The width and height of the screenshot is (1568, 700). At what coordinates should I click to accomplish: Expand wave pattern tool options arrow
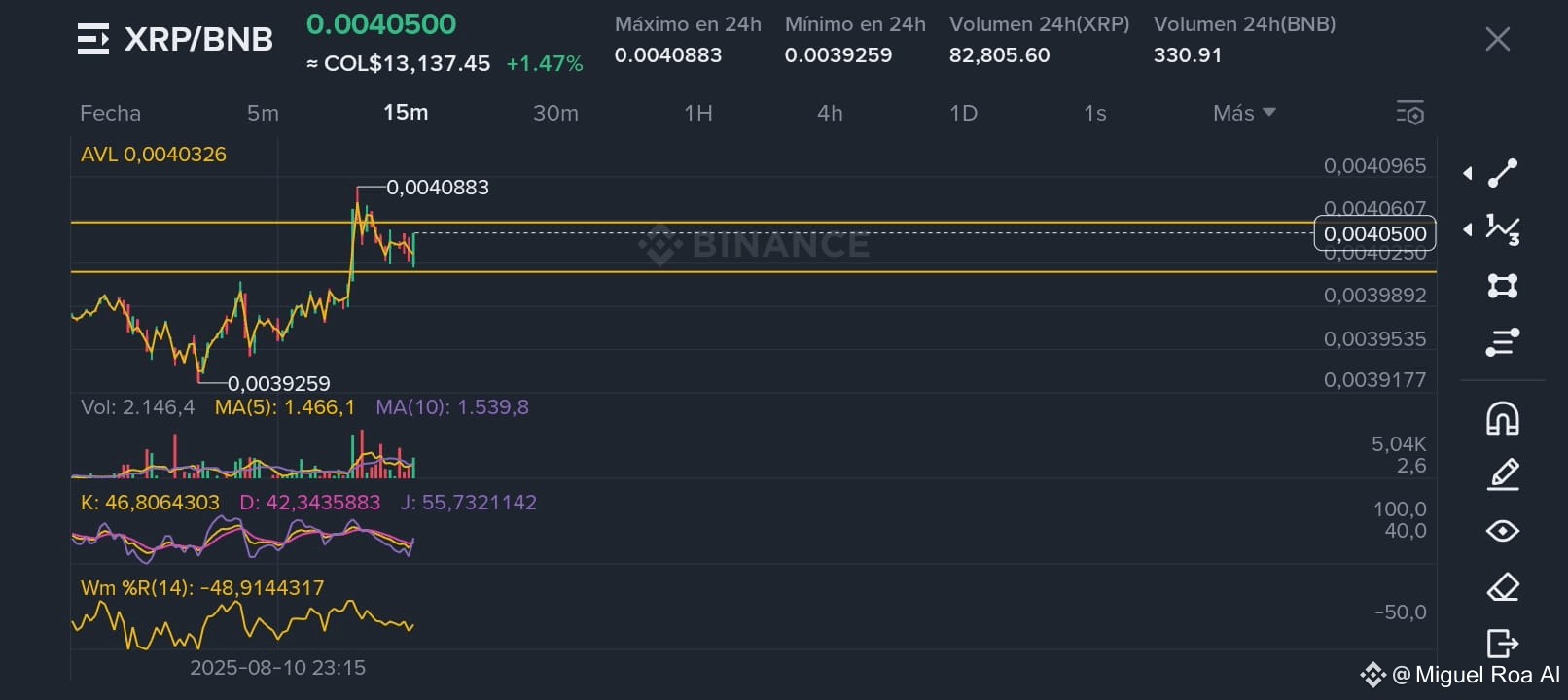click(1467, 230)
